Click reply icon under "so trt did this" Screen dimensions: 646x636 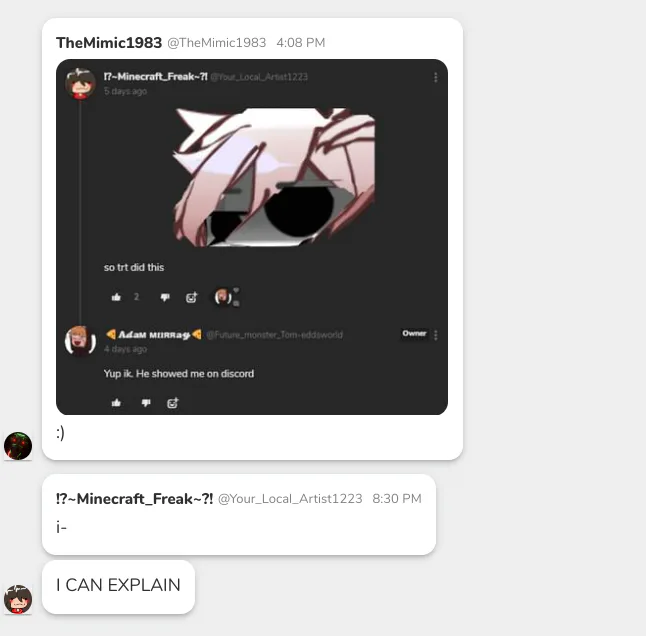click(x=191, y=297)
